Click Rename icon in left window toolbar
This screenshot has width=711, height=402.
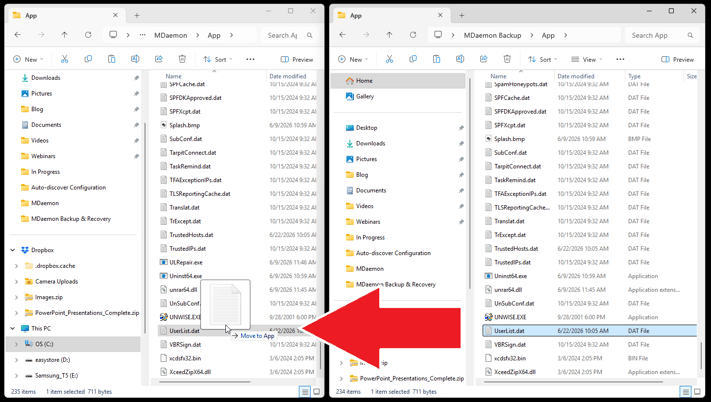coord(135,59)
